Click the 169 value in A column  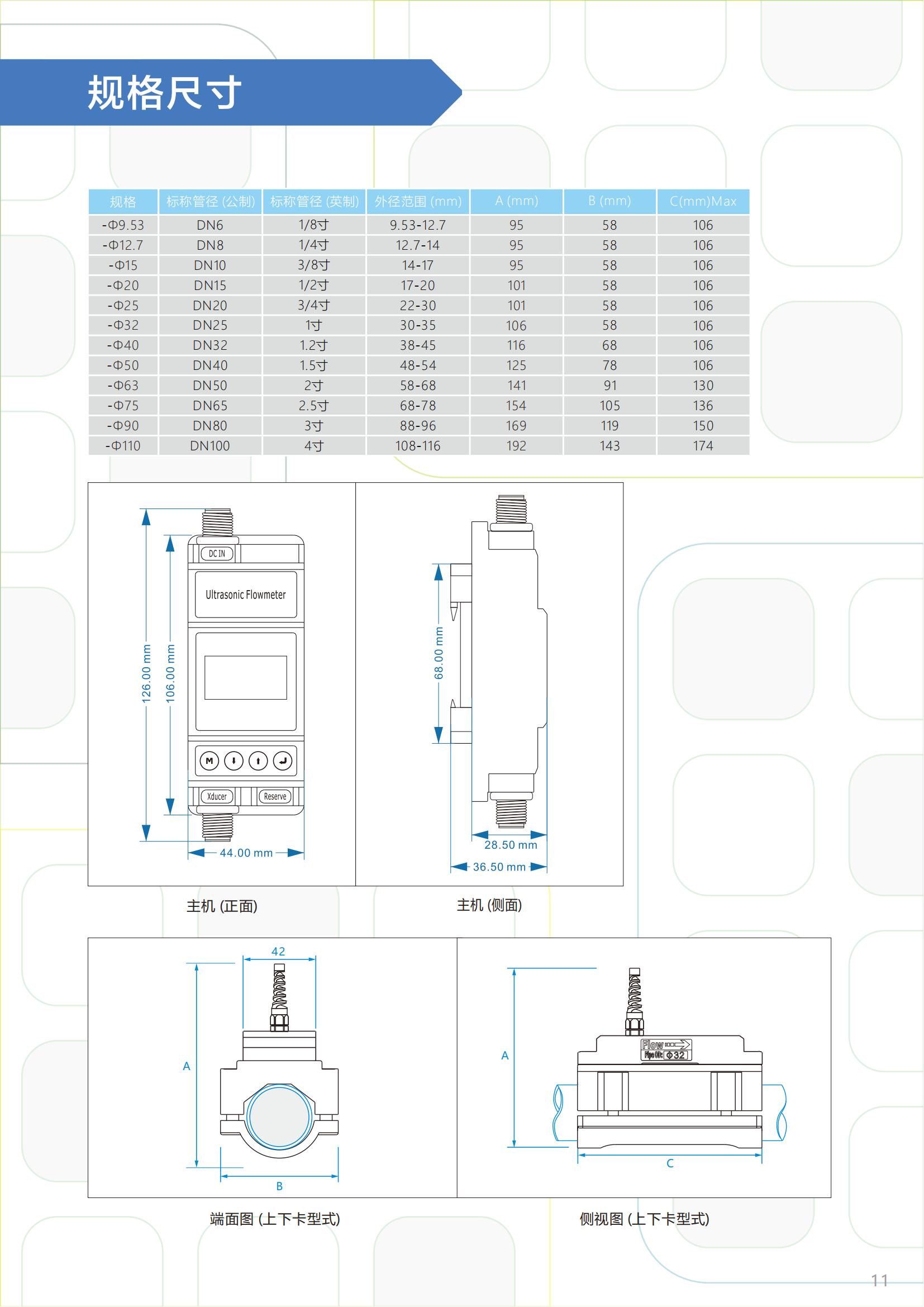pos(517,426)
